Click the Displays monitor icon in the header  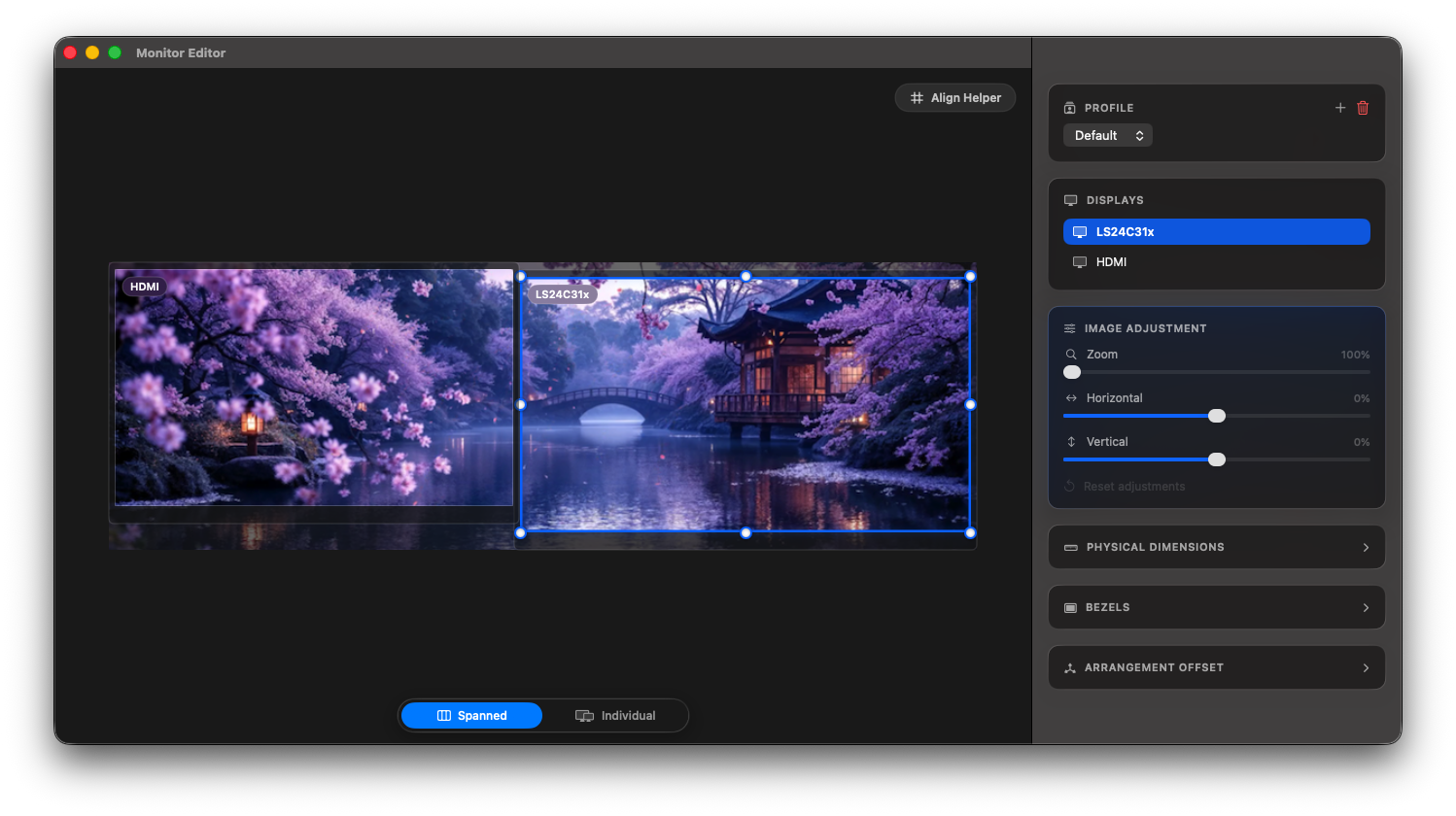pyautogui.click(x=1071, y=200)
